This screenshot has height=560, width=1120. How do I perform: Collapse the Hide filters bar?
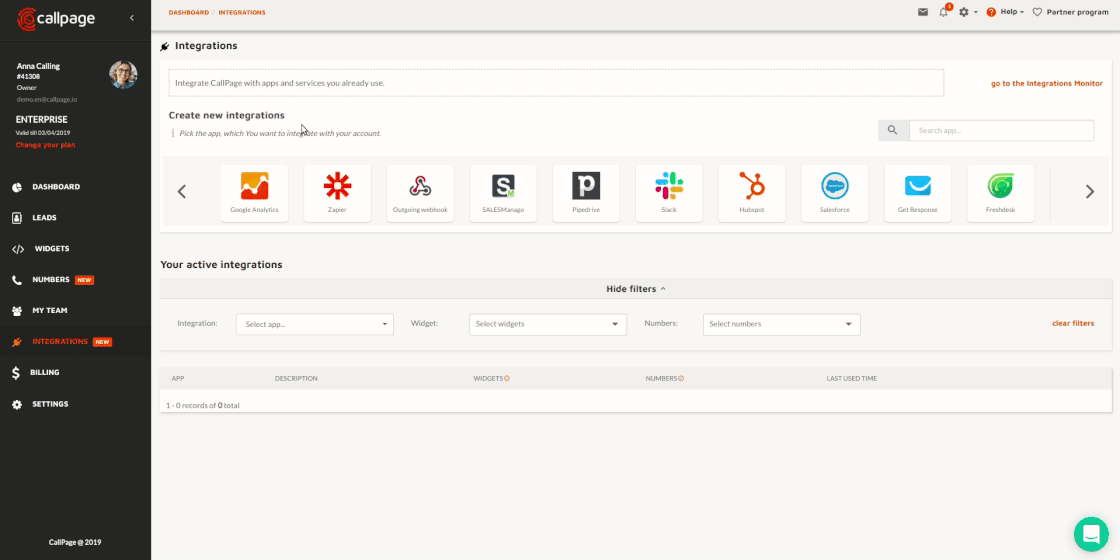coord(635,289)
